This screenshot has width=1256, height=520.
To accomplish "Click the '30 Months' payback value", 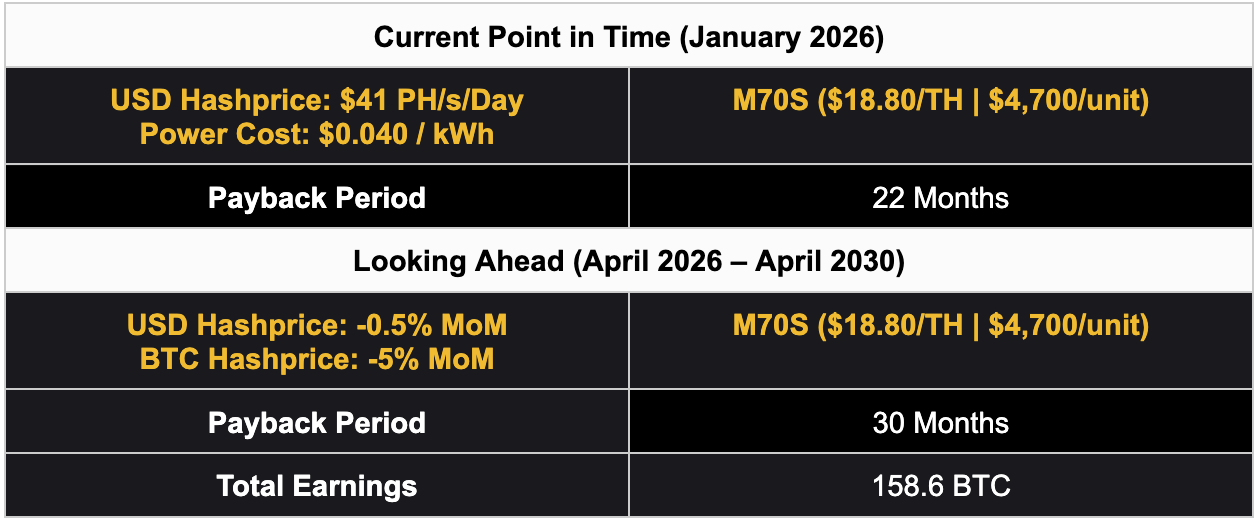I will [940, 422].
